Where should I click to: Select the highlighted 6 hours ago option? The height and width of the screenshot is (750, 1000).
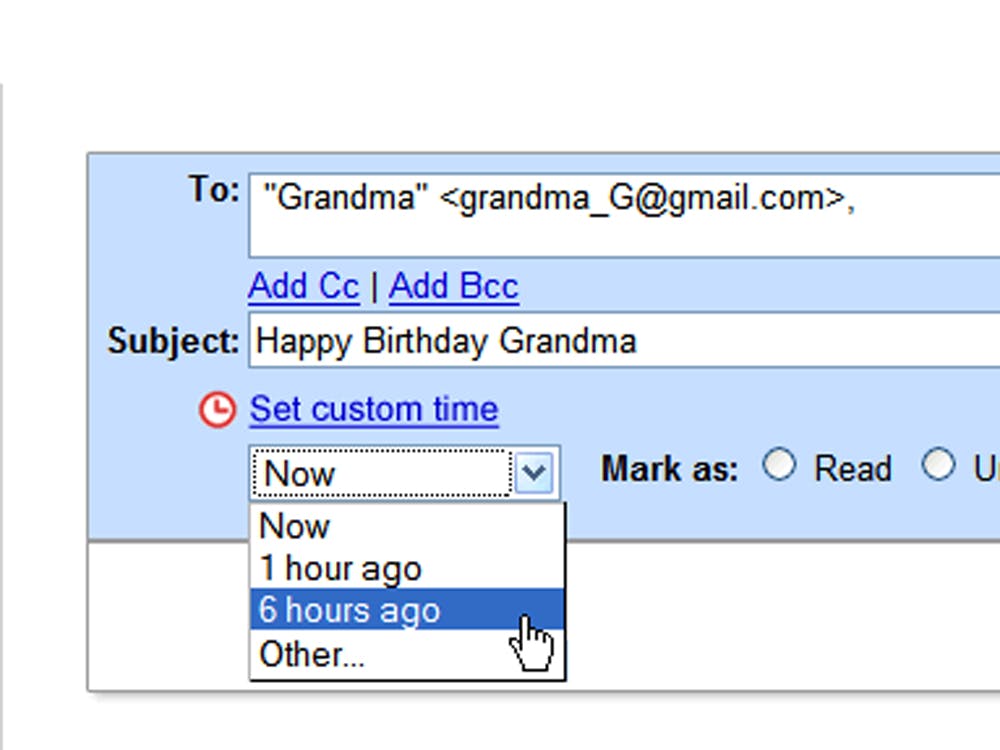click(x=407, y=610)
